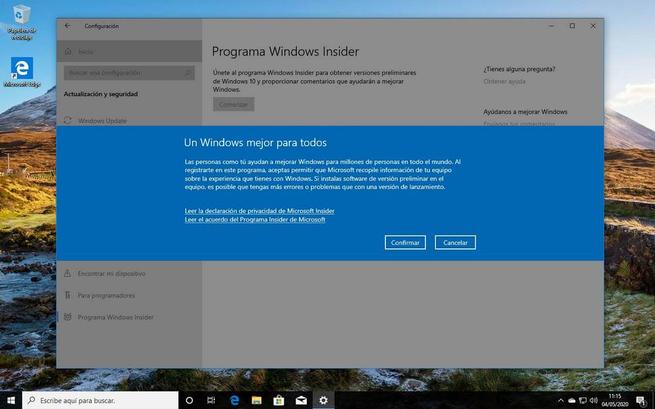This screenshot has height=409, width=655.
Task: Open Task View on the taskbar
Action: click(211, 400)
